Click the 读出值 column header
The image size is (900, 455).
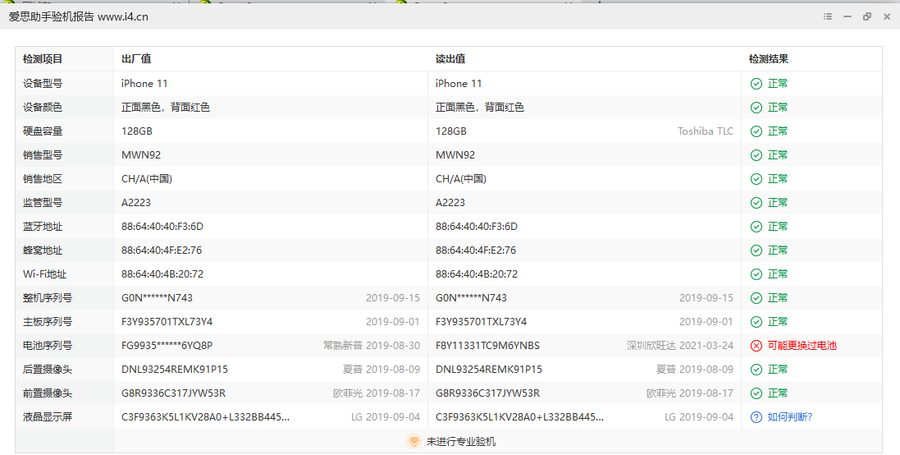point(450,59)
